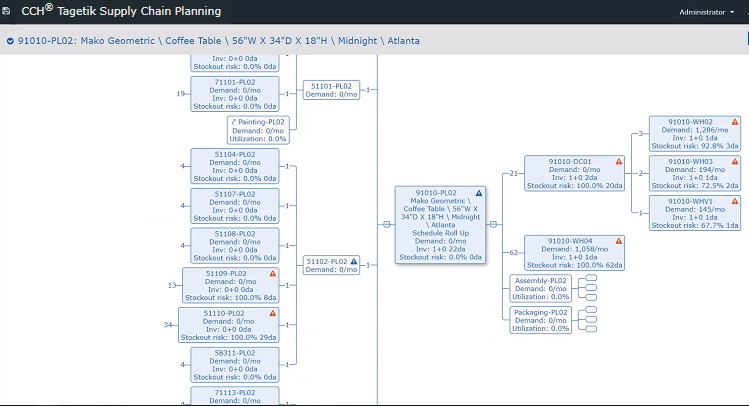Screen dimensions: 749x407
Task: Click the warning icon on 91010-WHV1 node
Action: tap(735, 201)
